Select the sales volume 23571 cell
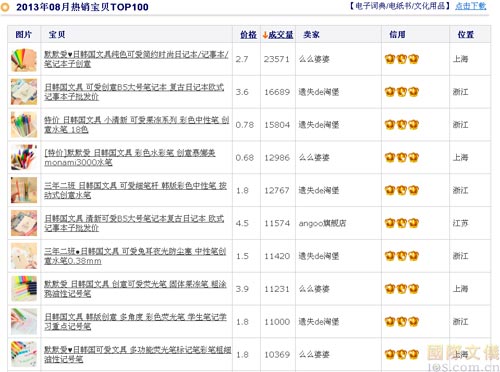Image resolution: width=500 pixels, height=372 pixels. click(x=276, y=59)
